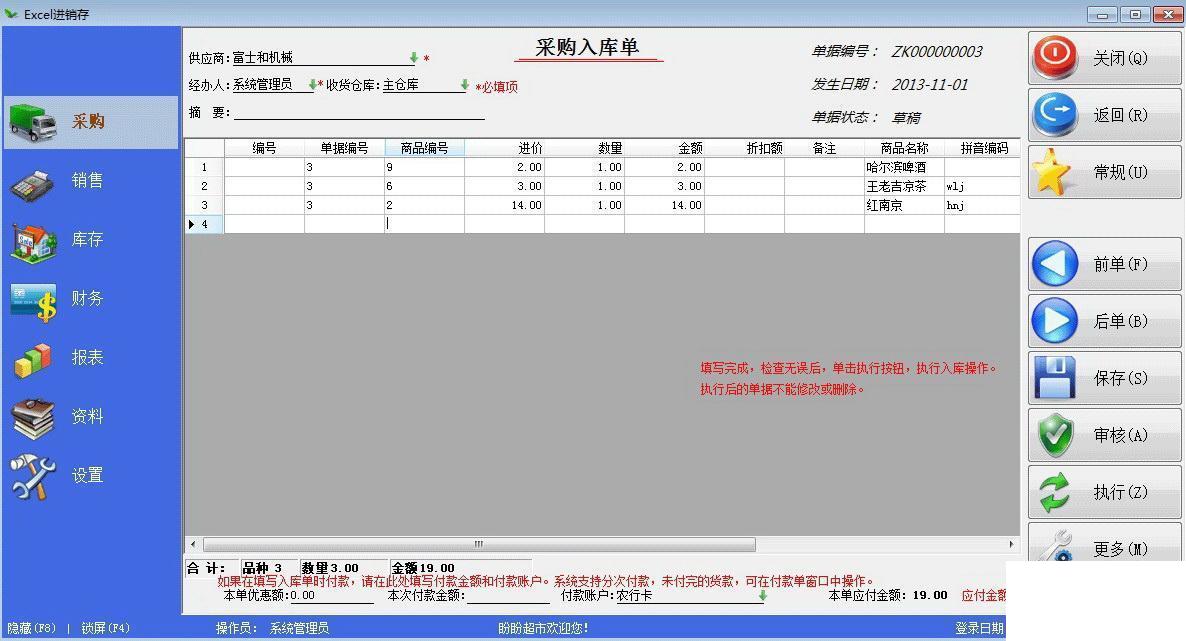Click the 折扣额 column header
Image resolution: width=1186 pixels, height=641 pixels.
coord(745,148)
